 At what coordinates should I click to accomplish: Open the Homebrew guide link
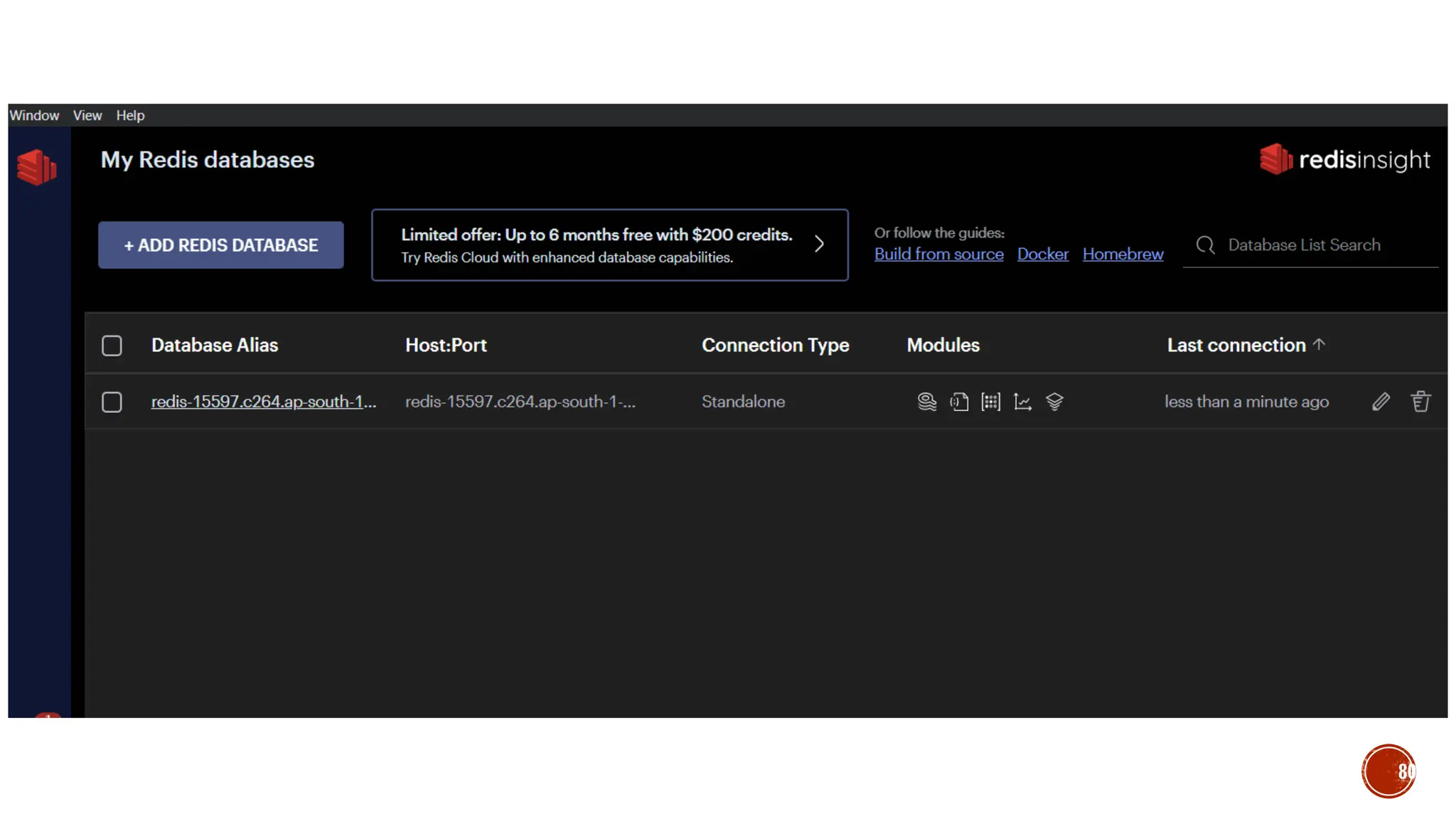click(x=1123, y=255)
